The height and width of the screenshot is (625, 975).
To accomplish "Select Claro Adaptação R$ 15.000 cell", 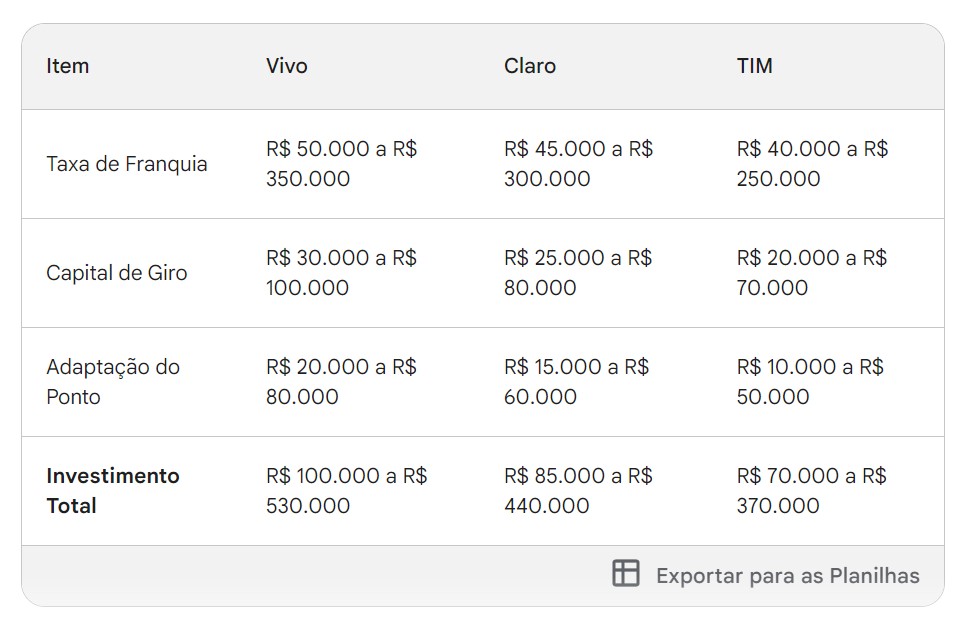I will point(576,381).
